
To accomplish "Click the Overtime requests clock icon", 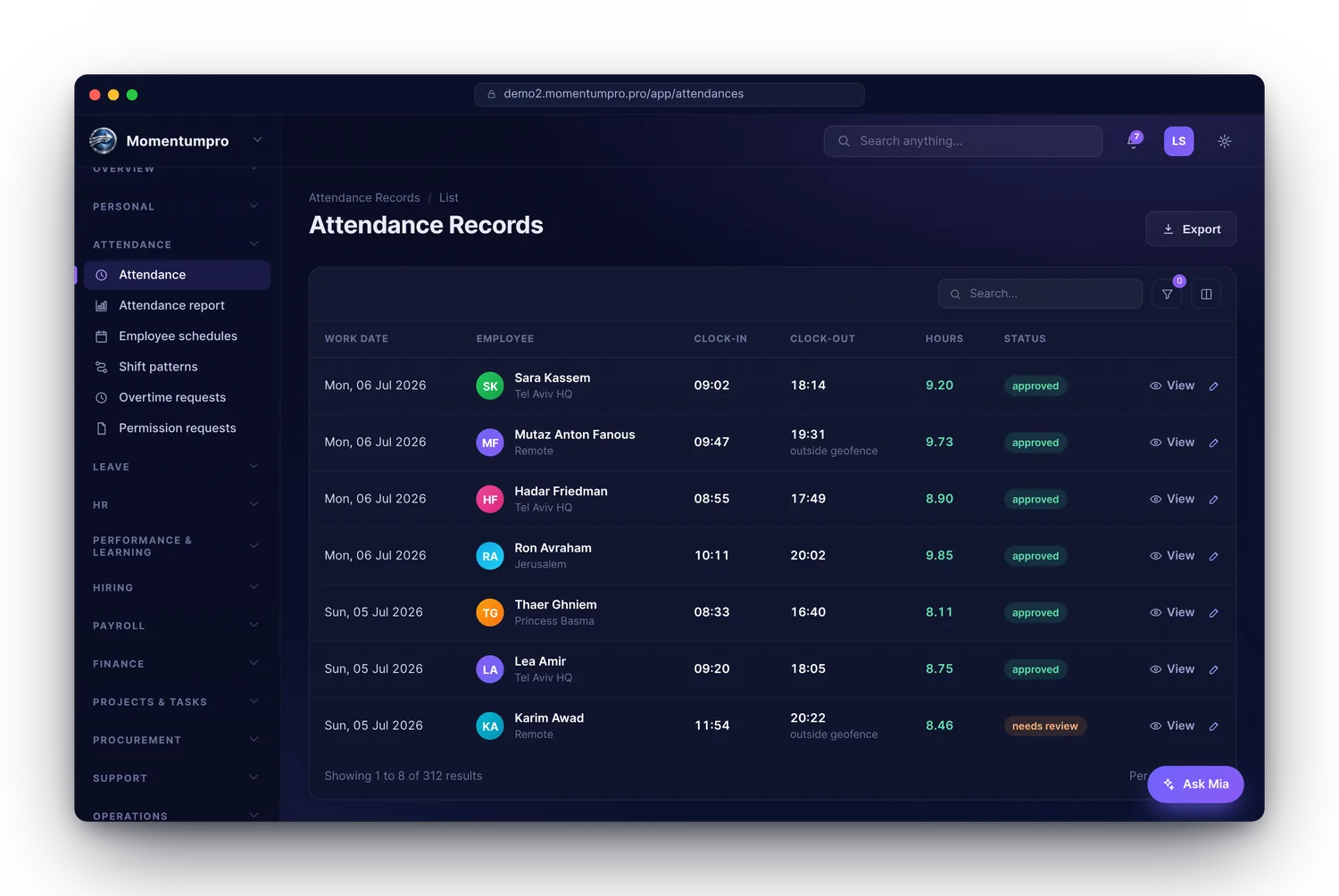I will click(x=102, y=398).
